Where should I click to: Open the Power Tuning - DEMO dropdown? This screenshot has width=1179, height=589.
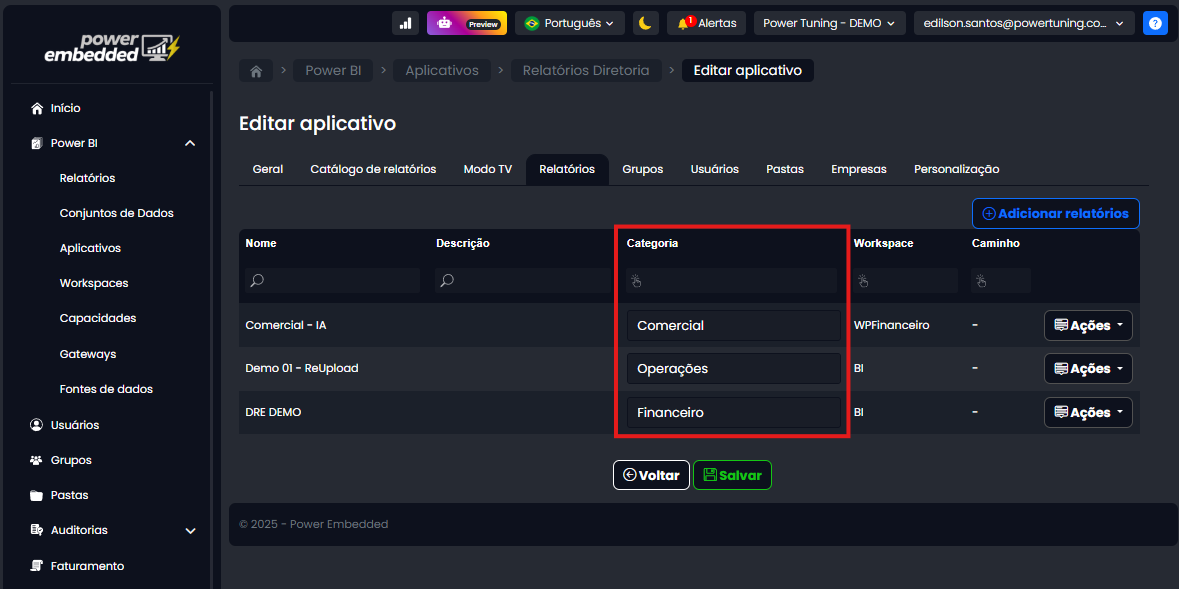coord(829,23)
